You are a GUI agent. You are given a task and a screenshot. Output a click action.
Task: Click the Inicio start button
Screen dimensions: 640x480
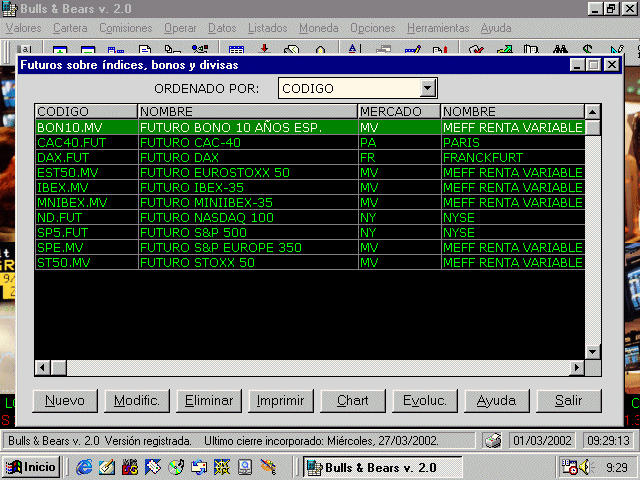click(x=31, y=467)
